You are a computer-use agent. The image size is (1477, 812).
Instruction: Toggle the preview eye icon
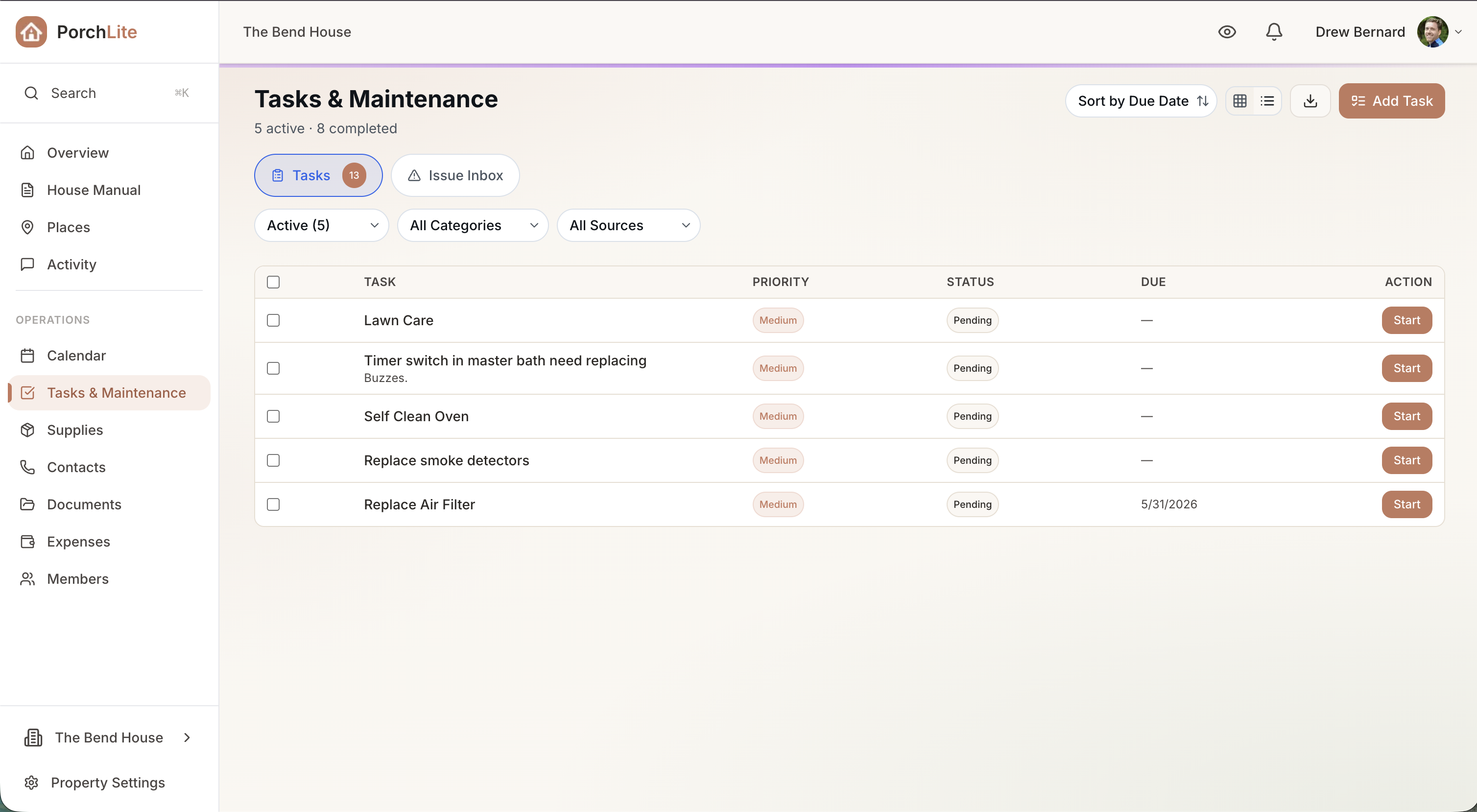tap(1227, 31)
